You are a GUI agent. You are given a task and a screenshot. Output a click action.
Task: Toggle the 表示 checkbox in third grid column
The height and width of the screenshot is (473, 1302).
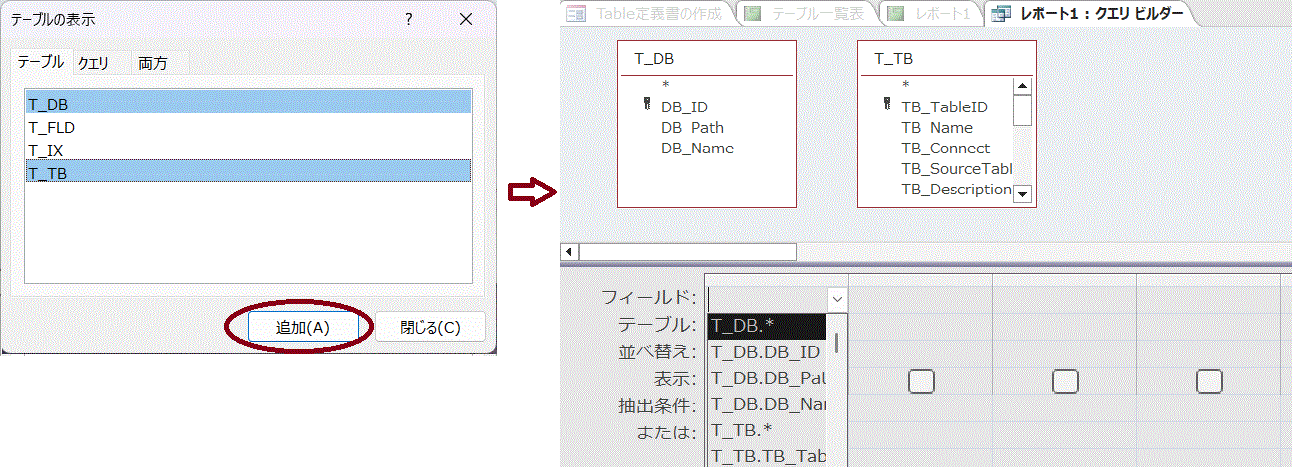point(1065,381)
